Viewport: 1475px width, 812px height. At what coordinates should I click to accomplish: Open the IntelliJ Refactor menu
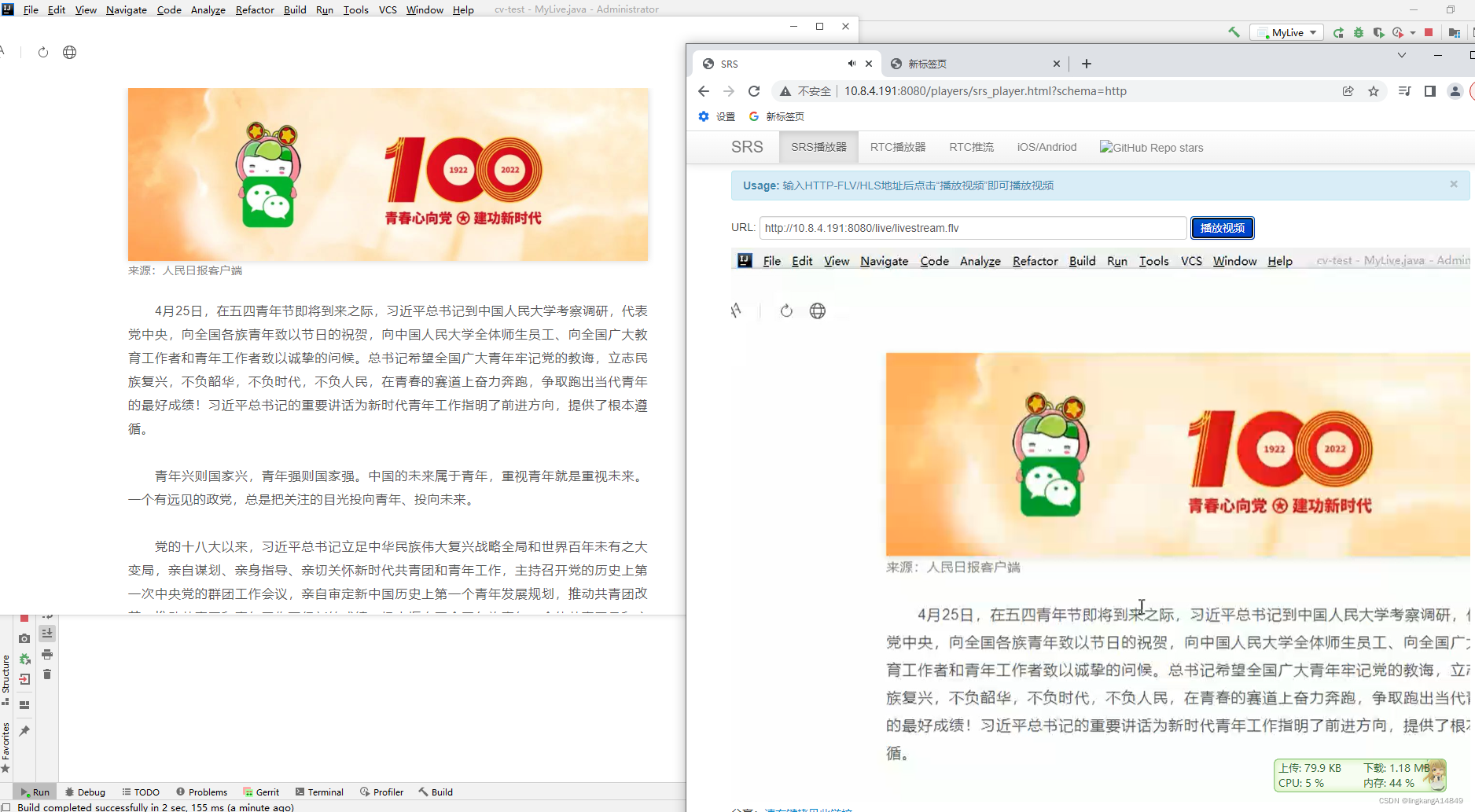point(255,9)
